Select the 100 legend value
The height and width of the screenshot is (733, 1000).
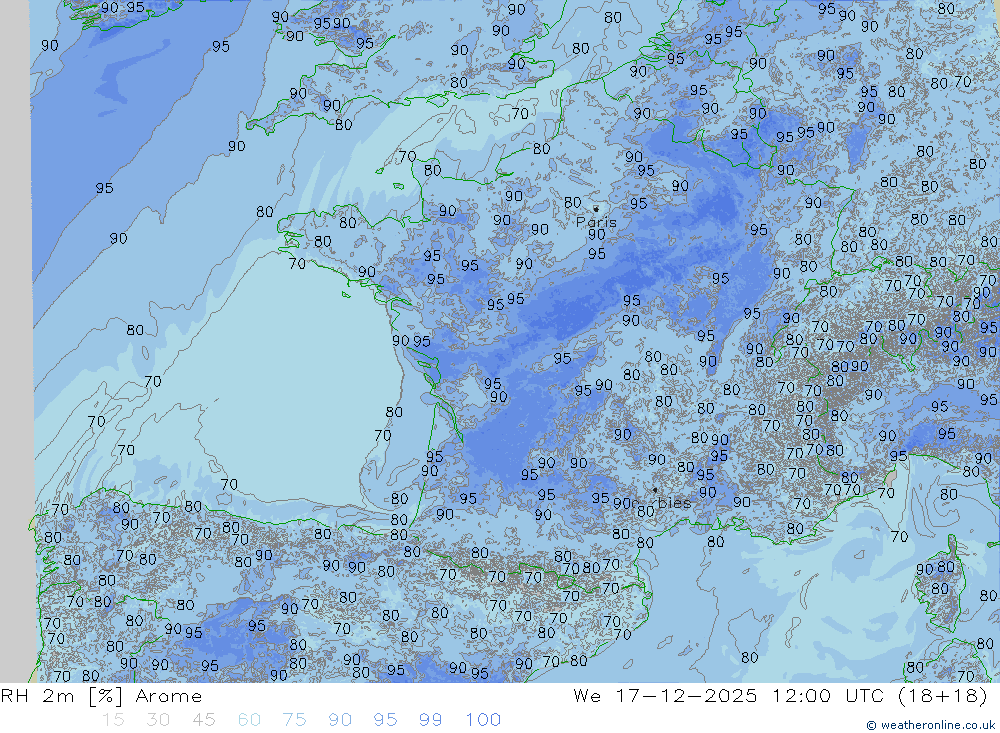(483, 719)
